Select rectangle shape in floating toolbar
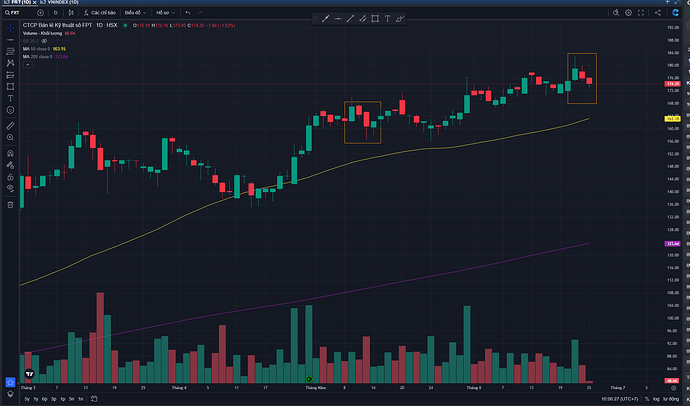Viewport: 690px width, 406px height. [x=375, y=18]
